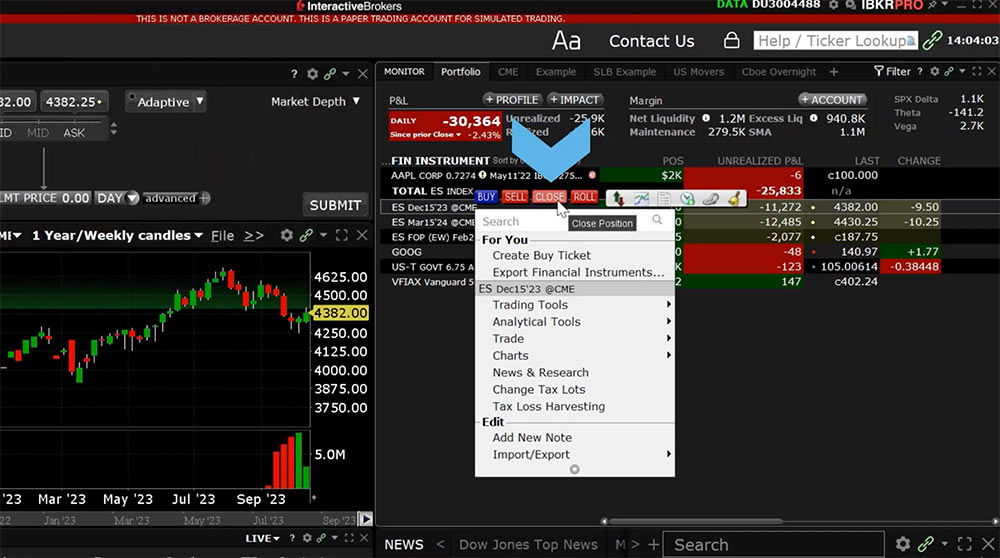The width and height of the screenshot is (1000, 558).
Task: Click the info icon next to Excess Liq
Action: point(814,118)
